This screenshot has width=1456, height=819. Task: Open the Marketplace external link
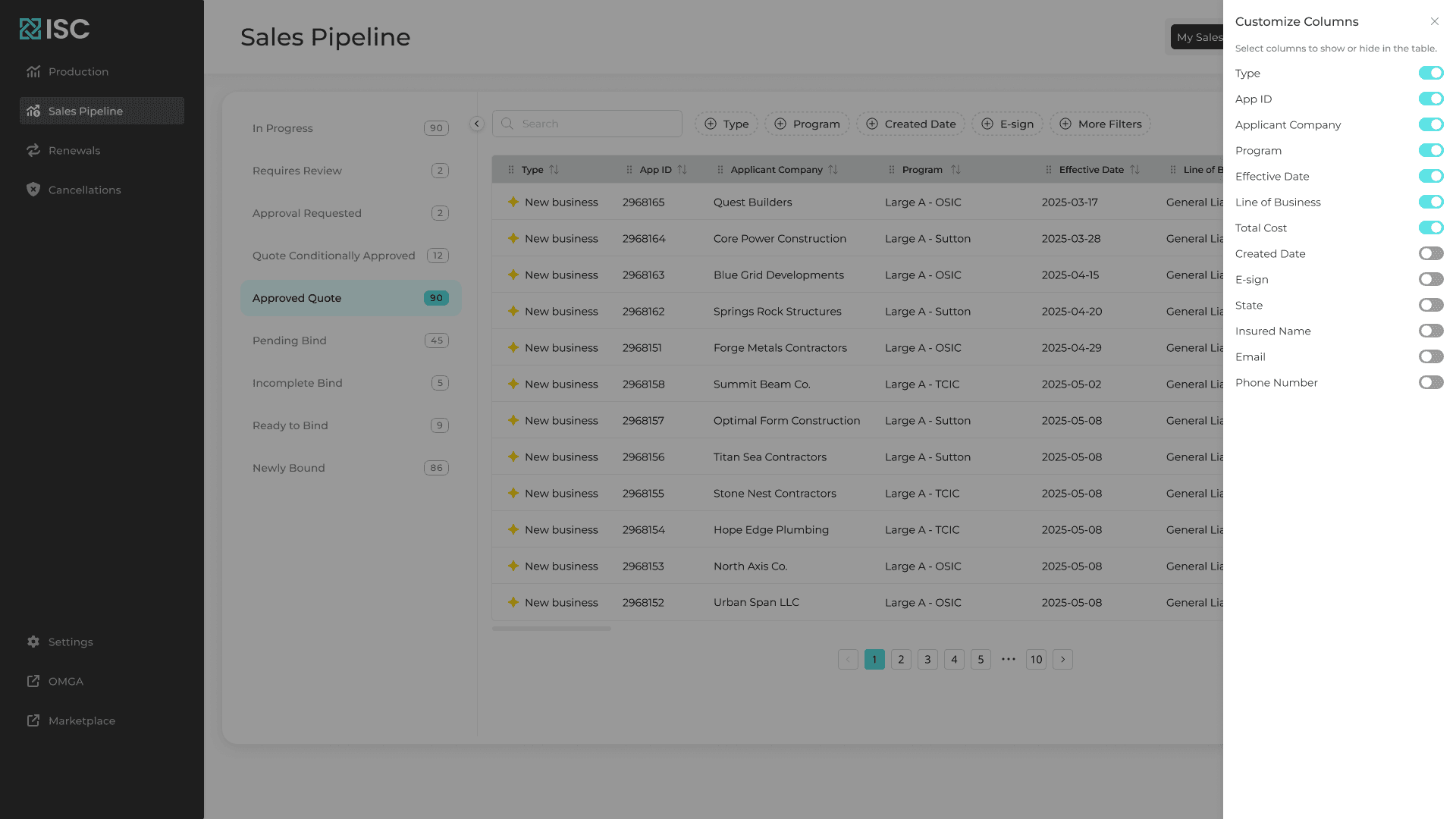coord(102,720)
